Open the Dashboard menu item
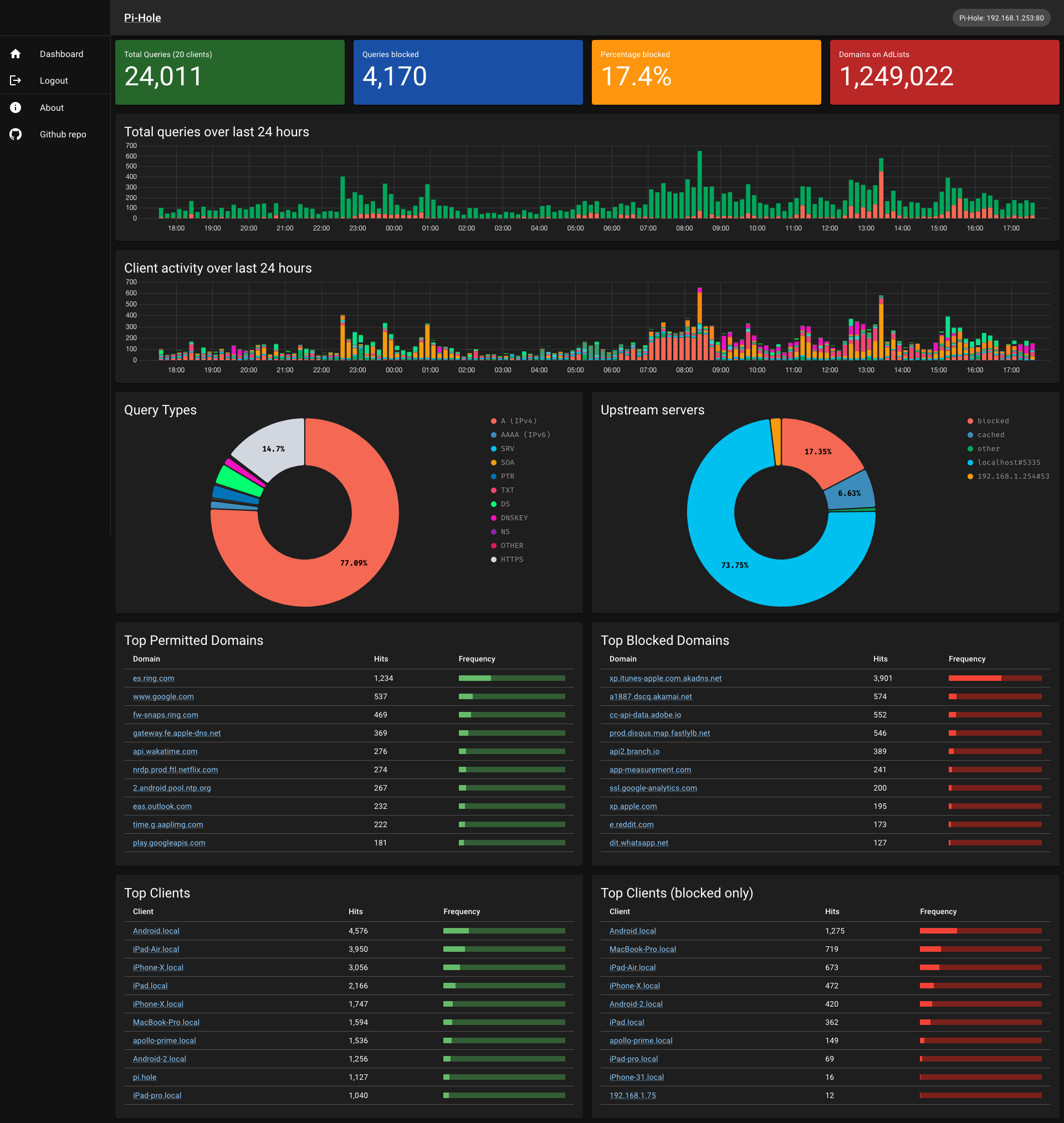The height and width of the screenshot is (1123, 1064). (x=62, y=54)
